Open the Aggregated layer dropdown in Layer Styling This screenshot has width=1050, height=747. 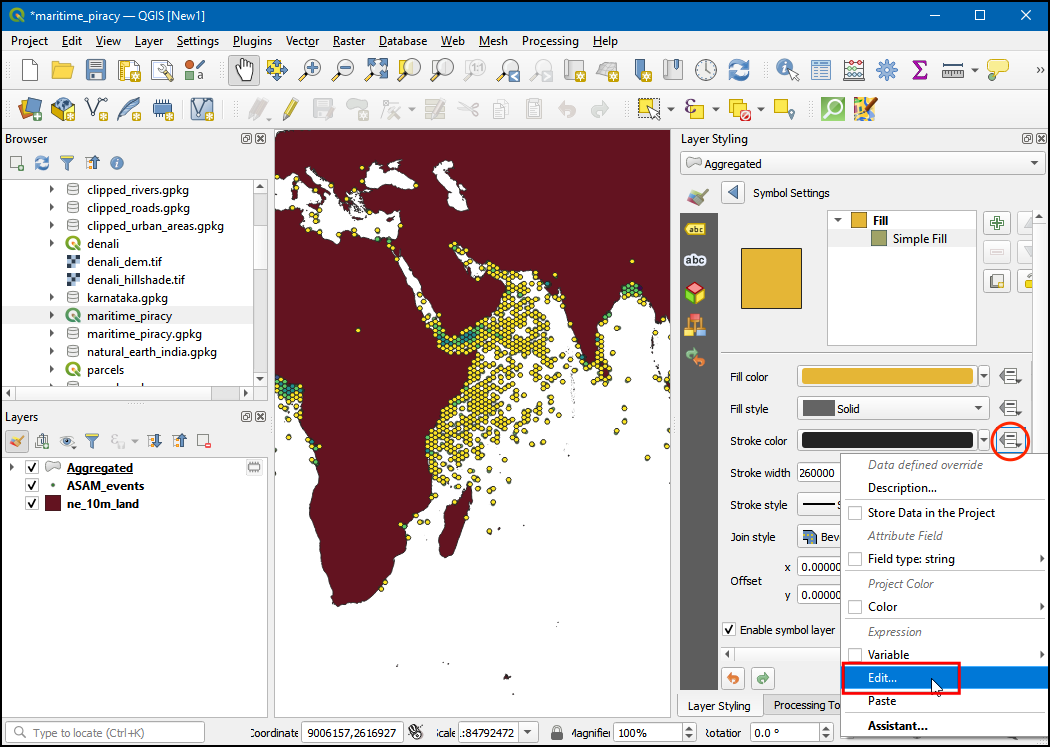coord(862,164)
